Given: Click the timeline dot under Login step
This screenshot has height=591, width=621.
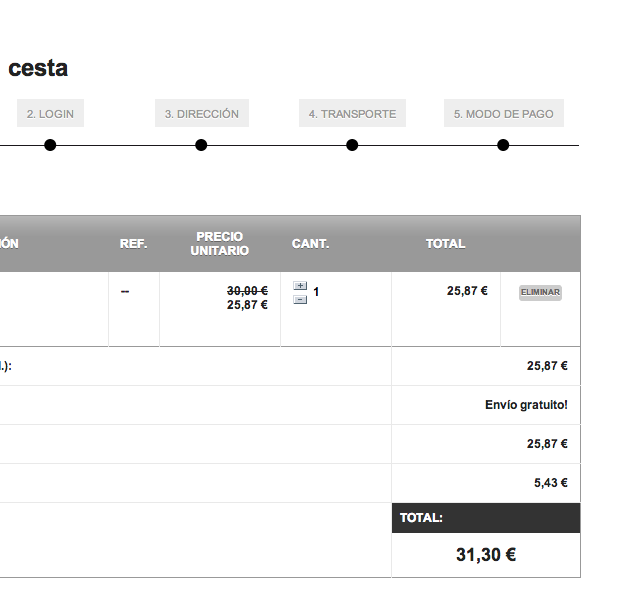Looking at the screenshot, I should [50, 146].
